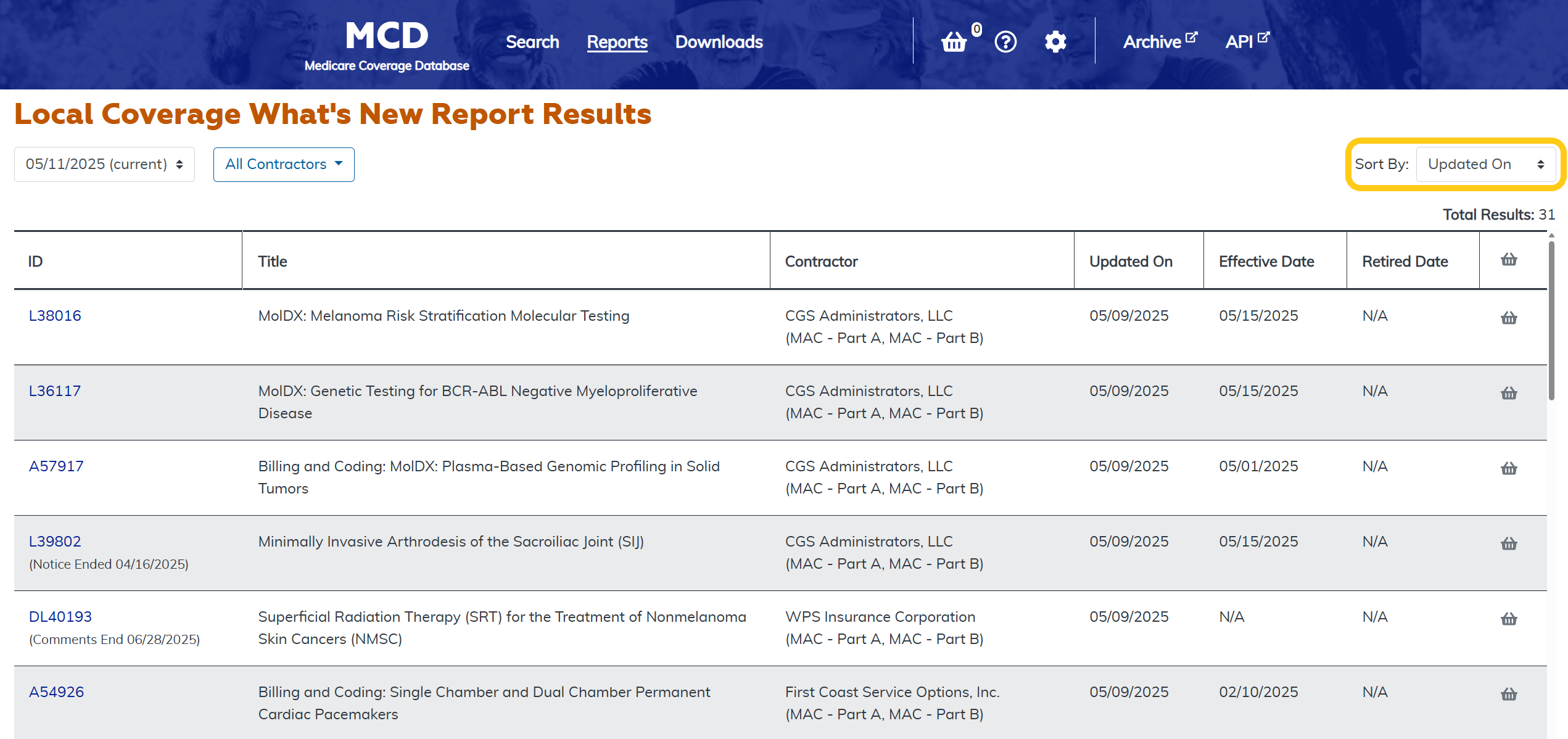Open the Sort By dropdown

[x=1485, y=164]
